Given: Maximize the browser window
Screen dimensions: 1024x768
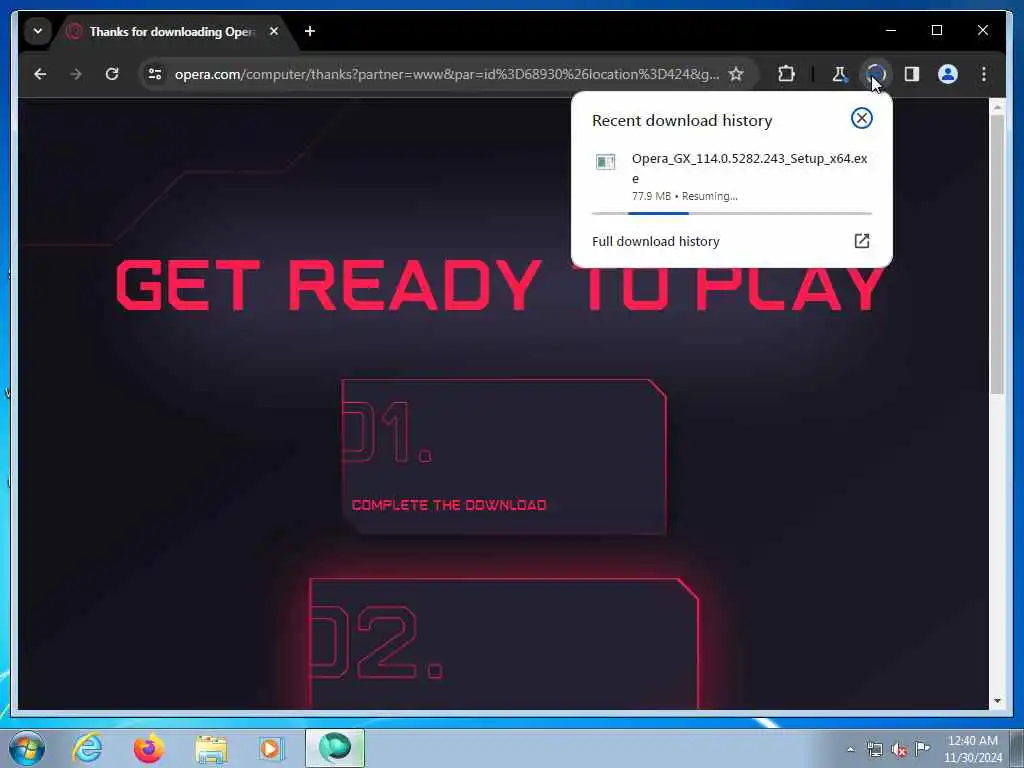Looking at the screenshot, I should pyautogui.click(x=936, y=30).
